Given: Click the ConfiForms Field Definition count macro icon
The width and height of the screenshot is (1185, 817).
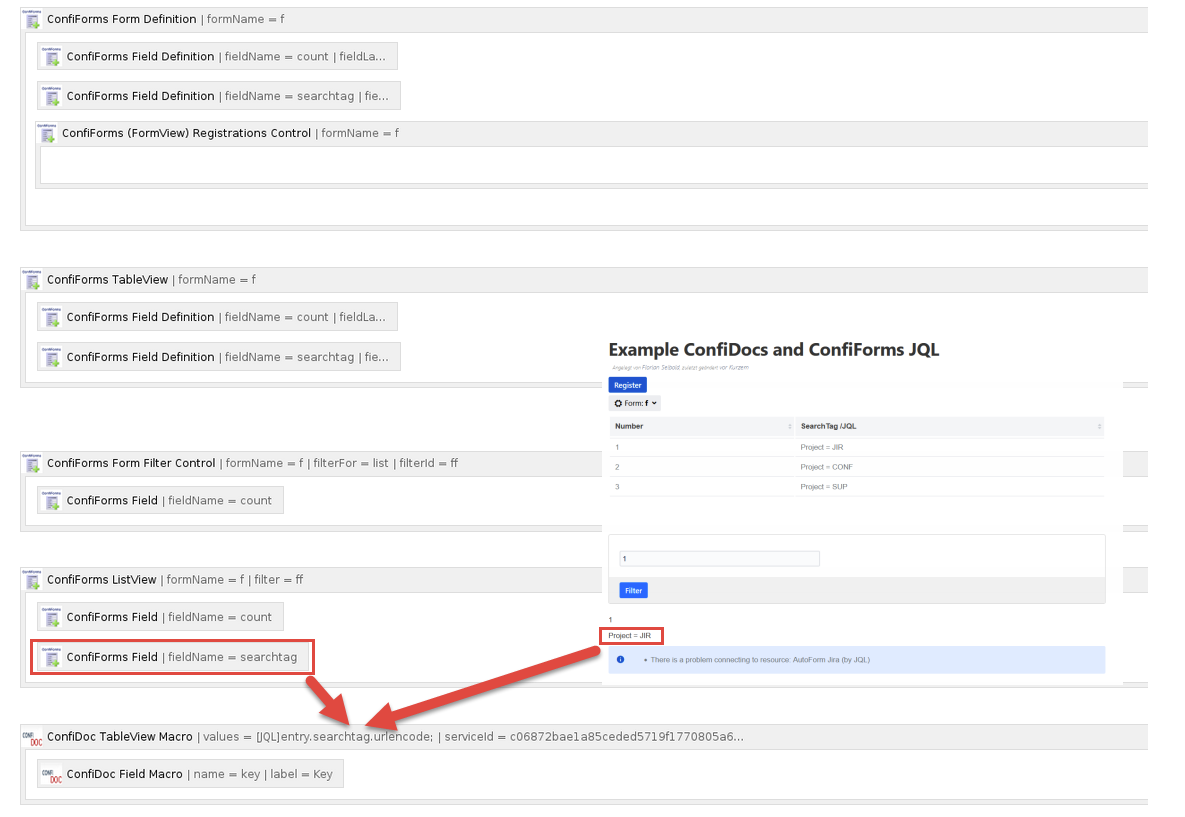Looking at the screenshot, I should (51, 55).
